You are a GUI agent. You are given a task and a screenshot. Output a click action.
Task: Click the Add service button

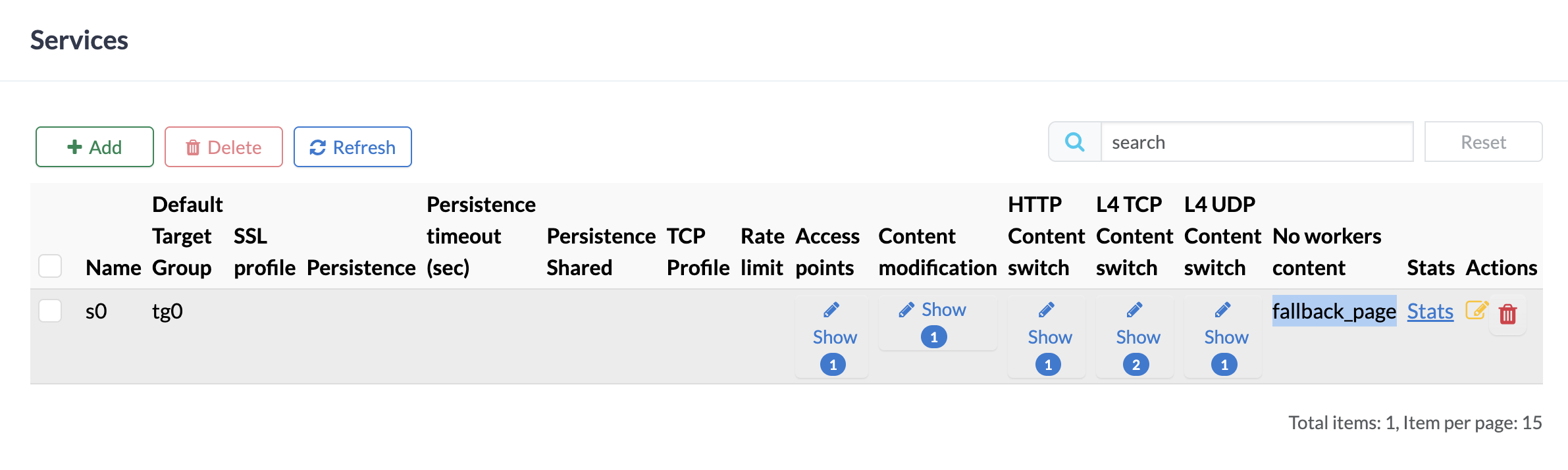tap(95, 147)
